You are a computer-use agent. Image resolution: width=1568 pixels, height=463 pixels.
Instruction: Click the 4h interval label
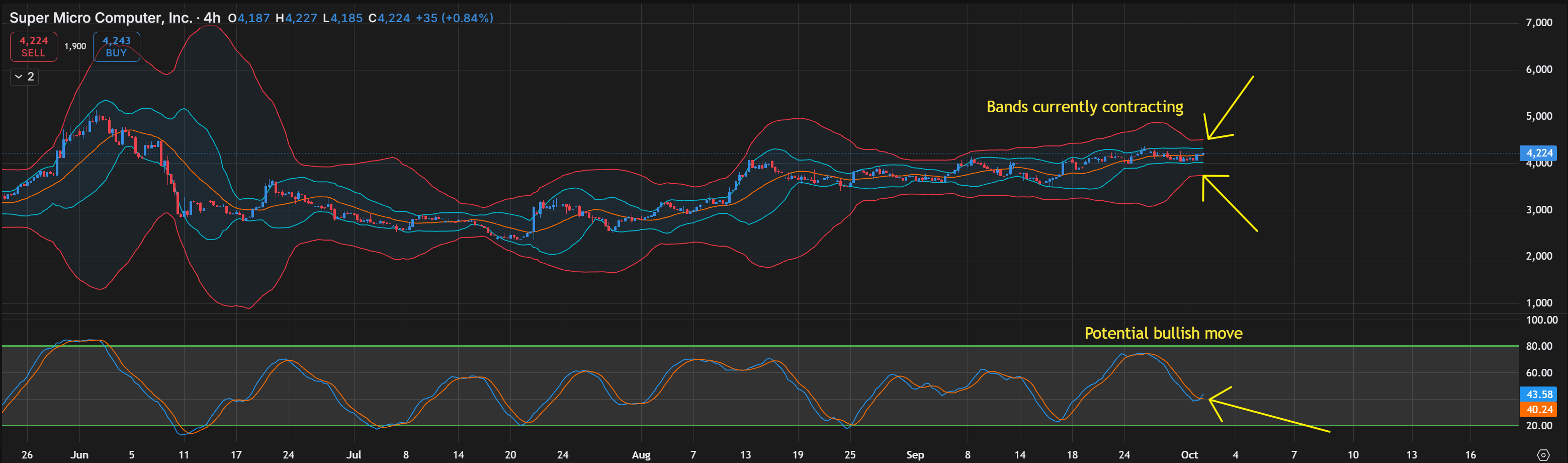(212, 18)
